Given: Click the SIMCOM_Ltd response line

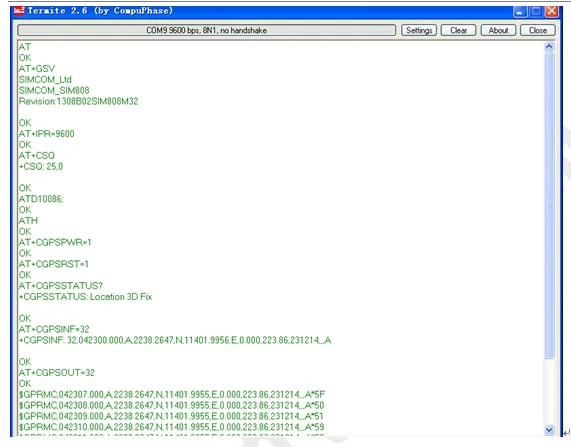Looking at the screenshot, I should (x=45, y=79).
